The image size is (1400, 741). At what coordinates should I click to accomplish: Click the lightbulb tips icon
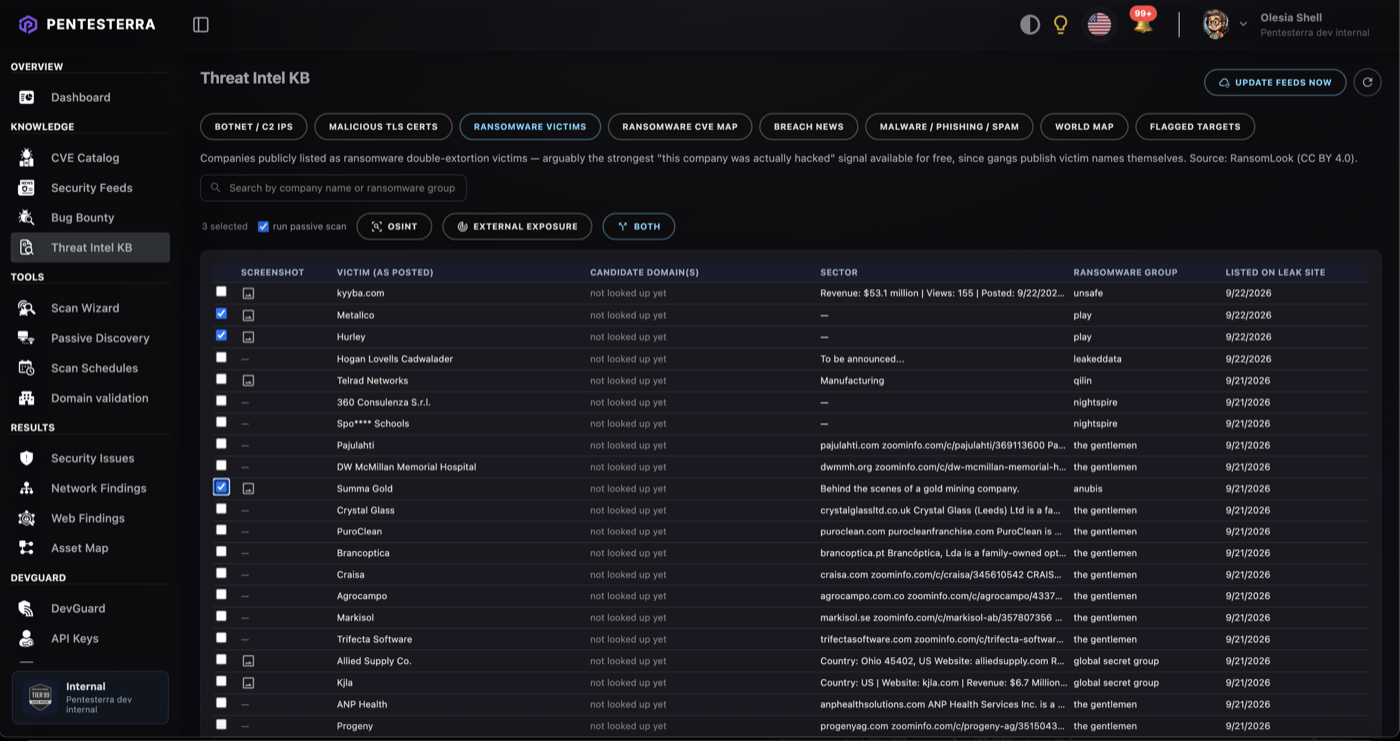tap(1061, 25)
